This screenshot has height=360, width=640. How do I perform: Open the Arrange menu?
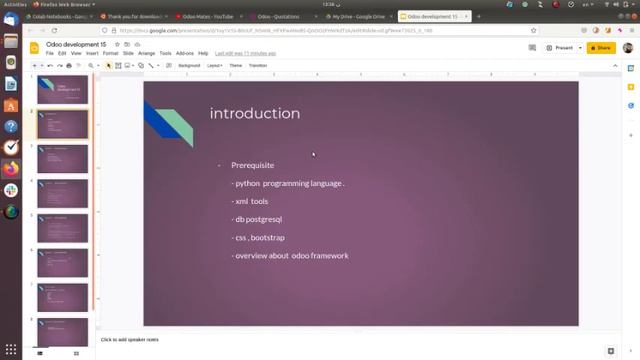[x=147, y=53]
